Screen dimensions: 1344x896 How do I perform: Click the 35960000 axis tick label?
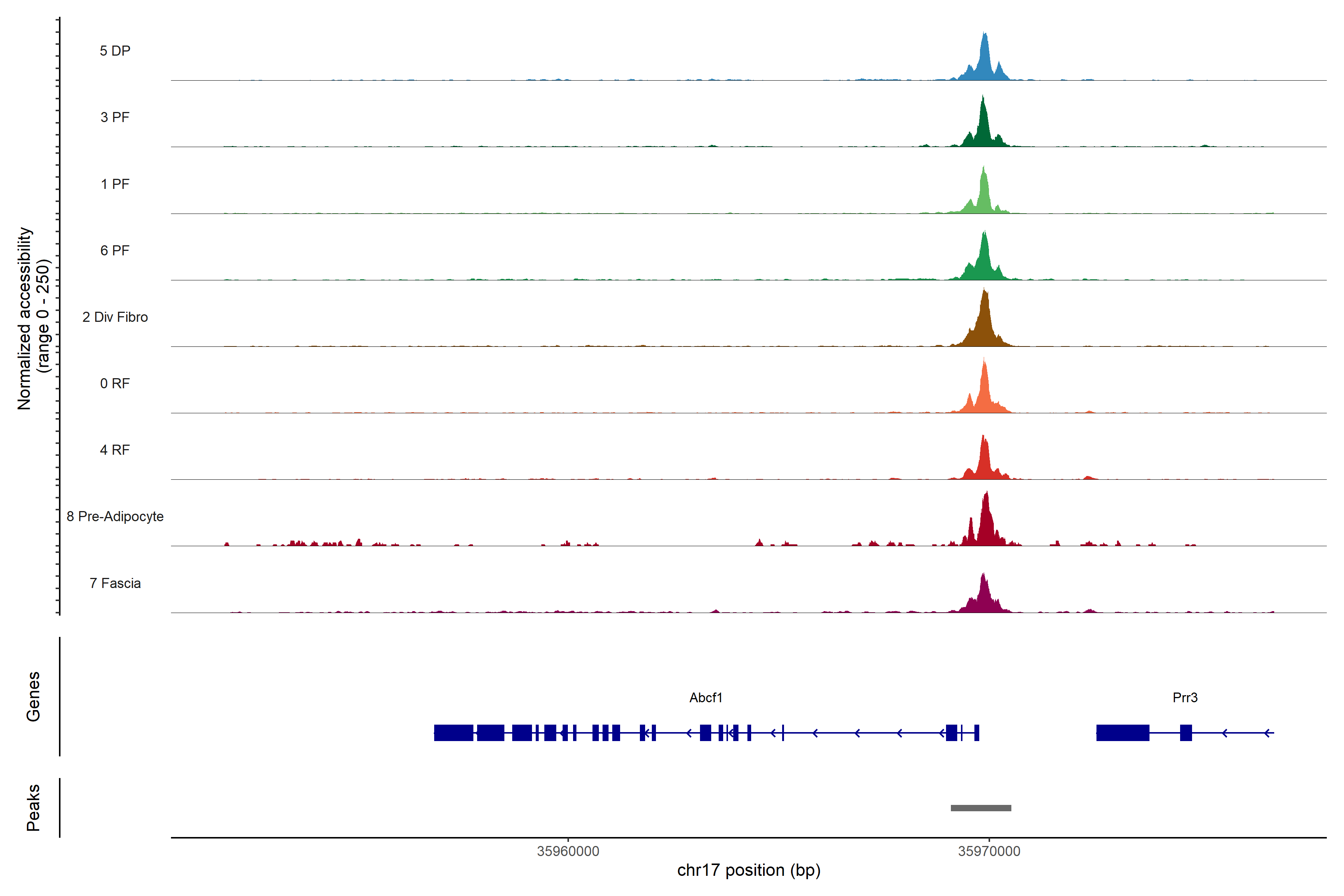tap(568, 852)
